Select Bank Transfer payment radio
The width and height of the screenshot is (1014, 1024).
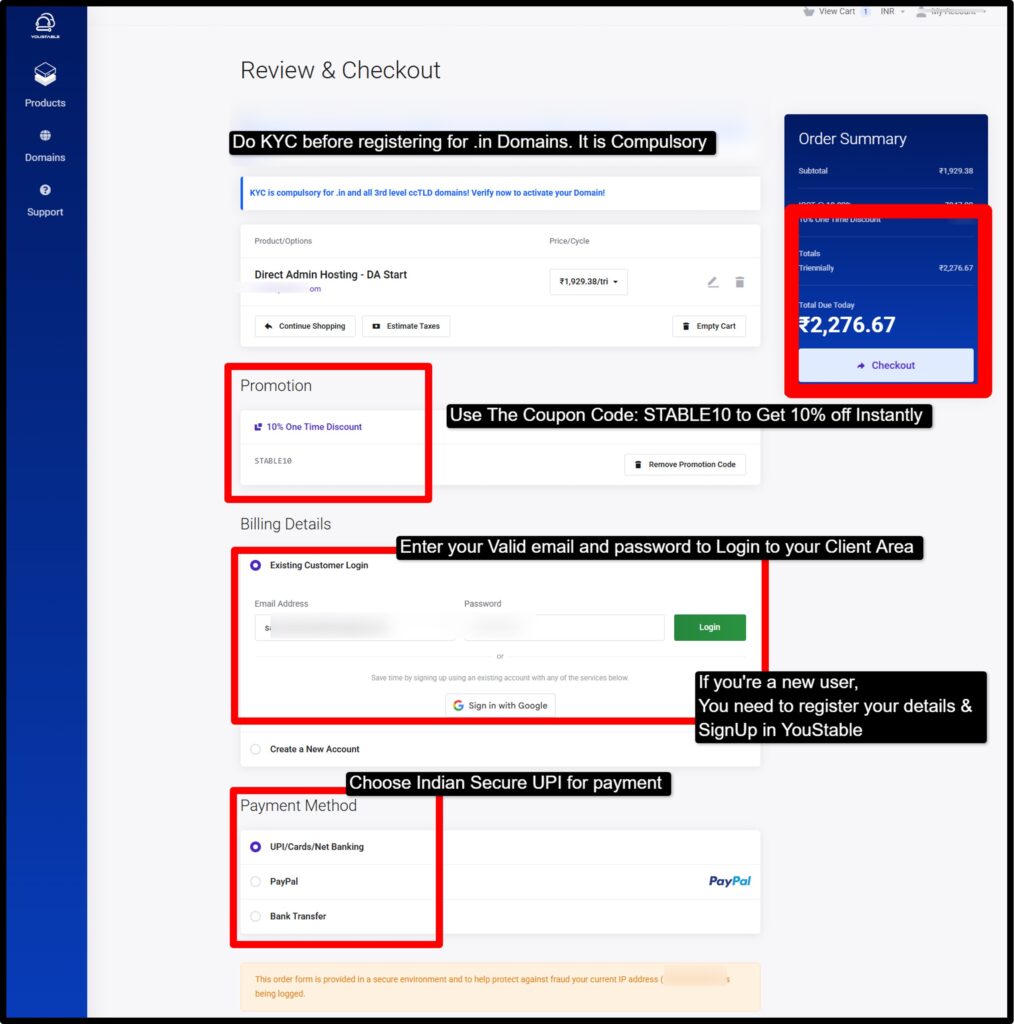click(255, 916)
